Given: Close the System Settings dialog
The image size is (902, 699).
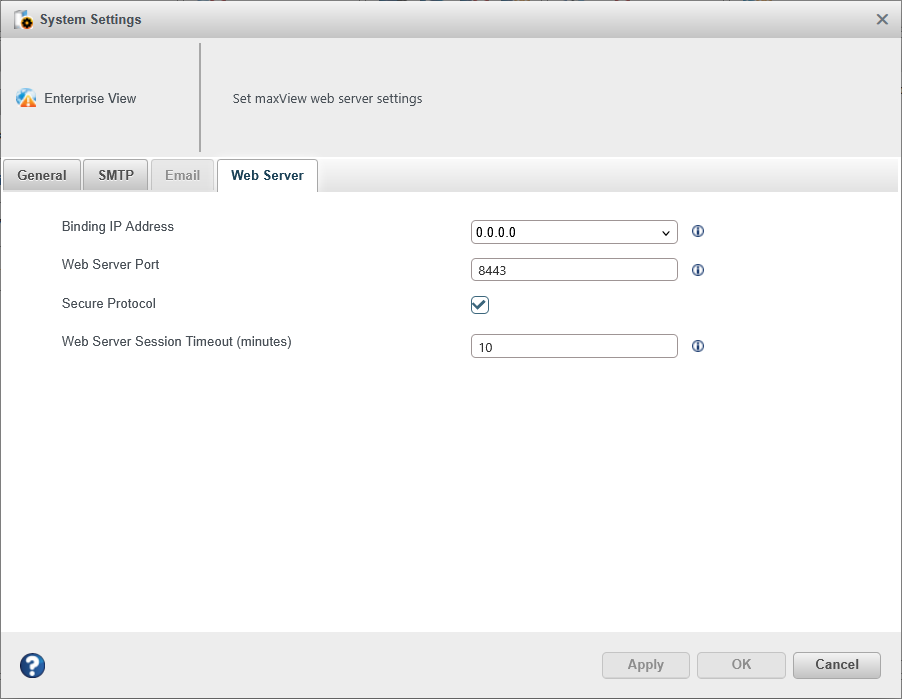Looking at the screenshot, I should coord(882,19).
